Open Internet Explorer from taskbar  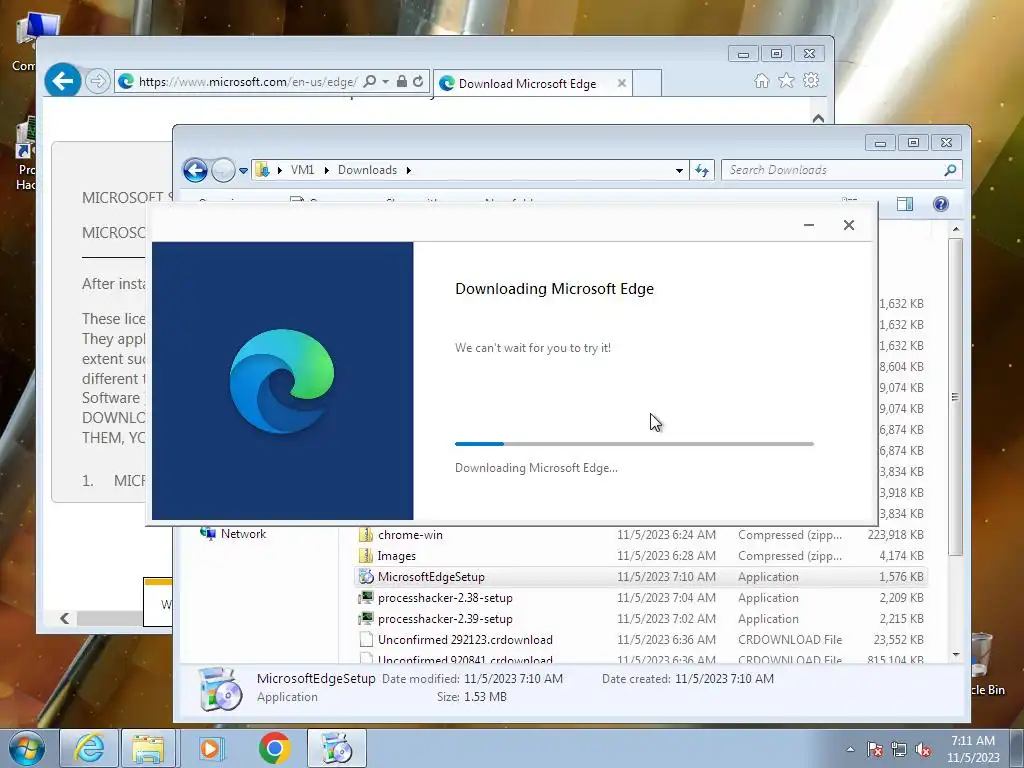(x=89, y=748)
